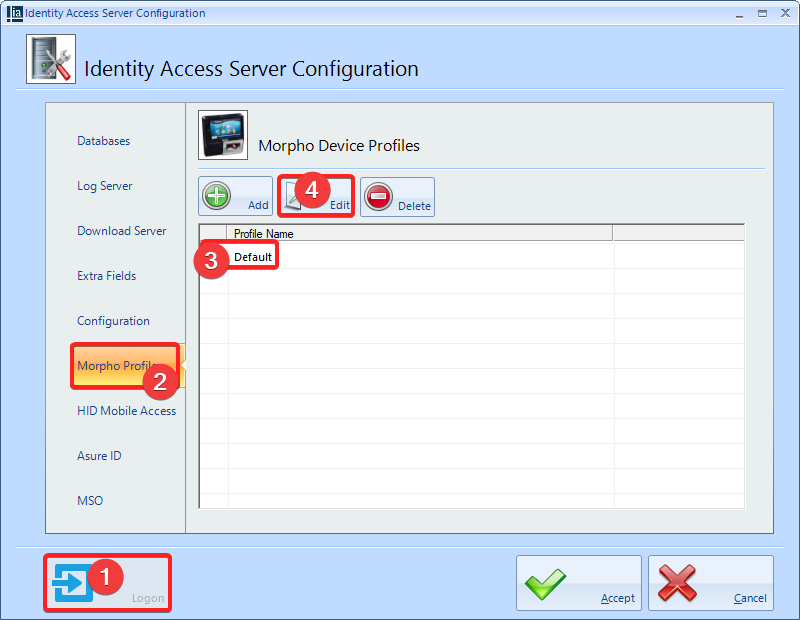Click the green plus Add icon

(x=217, y=195)
